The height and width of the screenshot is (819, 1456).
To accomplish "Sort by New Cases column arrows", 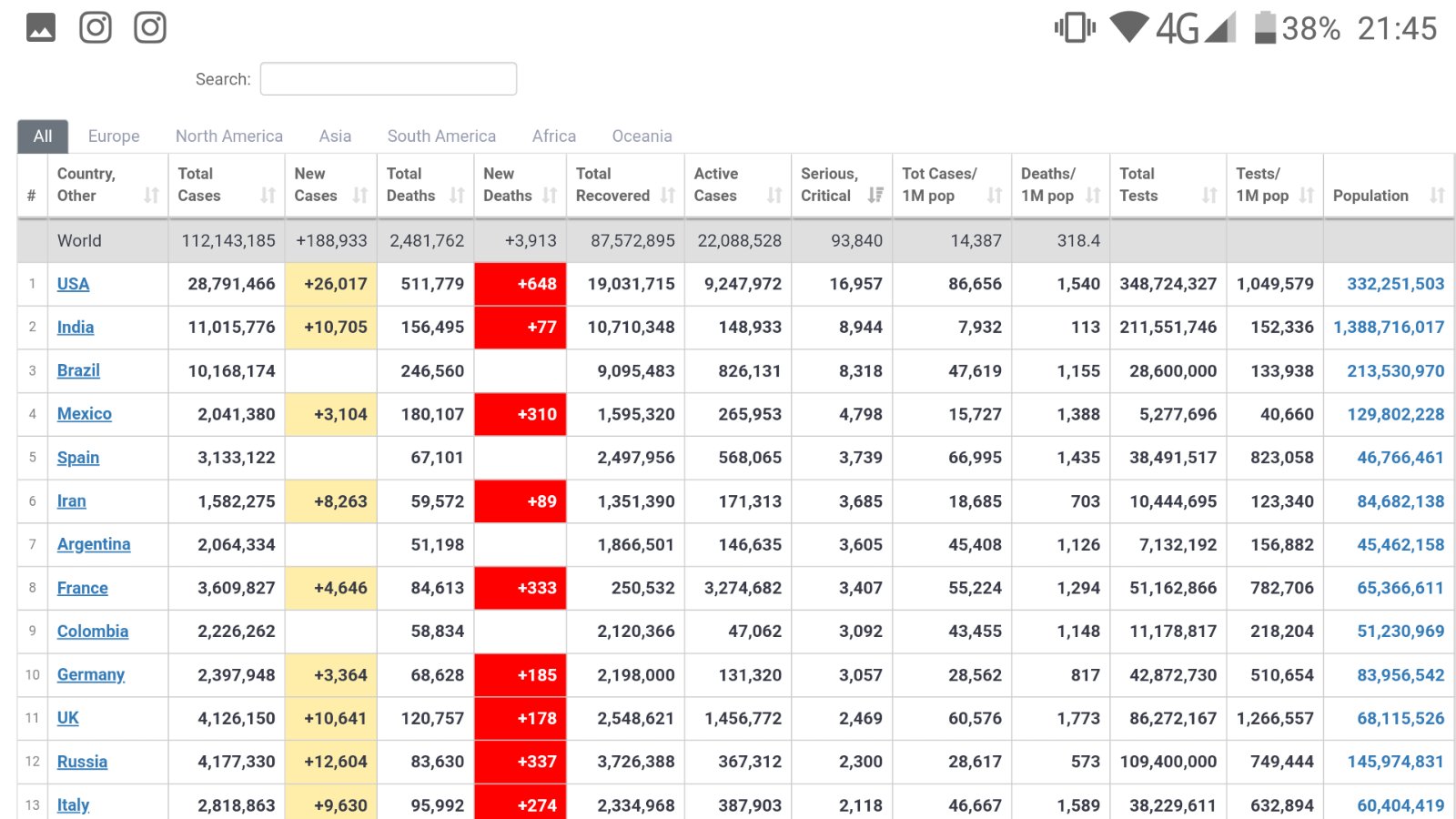I will tap(360, 196).
